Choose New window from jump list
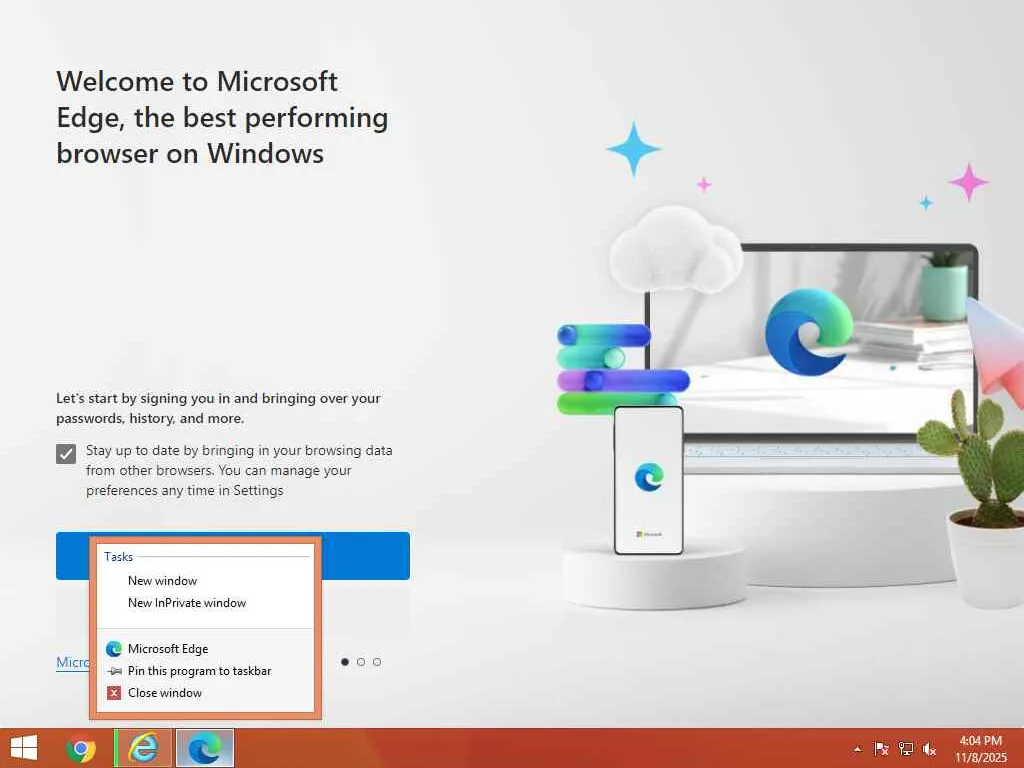The image size is (1024, 768). 205,581
